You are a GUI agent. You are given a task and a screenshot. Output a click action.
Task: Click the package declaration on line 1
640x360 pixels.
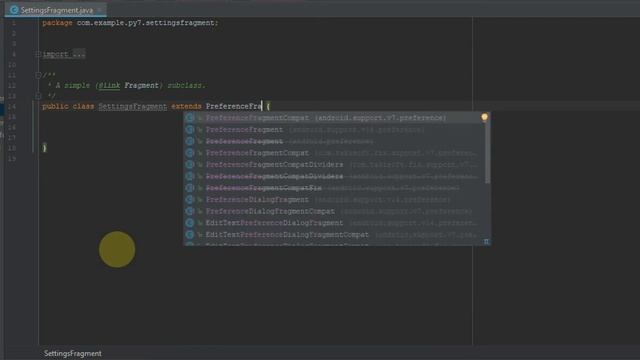[130, 23]
